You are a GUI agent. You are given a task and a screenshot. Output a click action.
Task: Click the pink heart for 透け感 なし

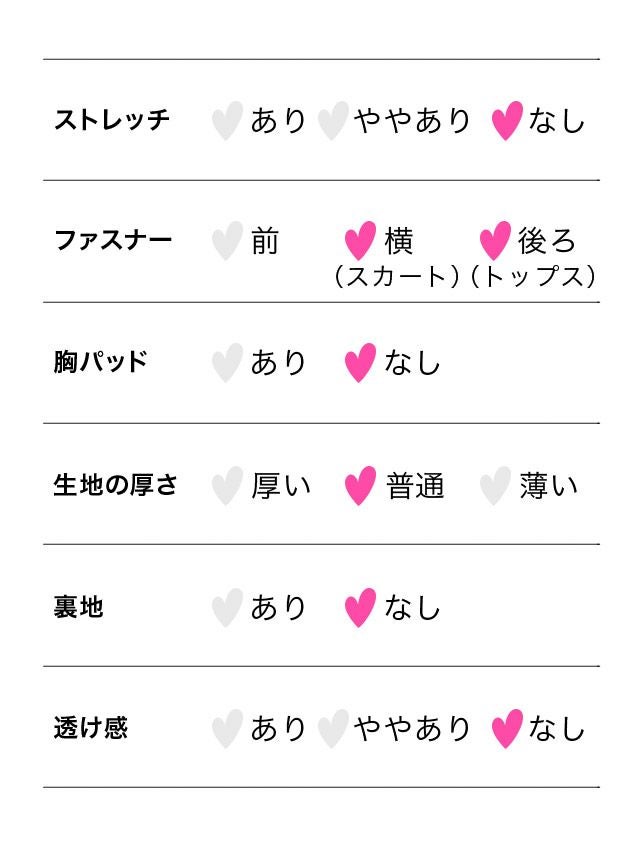[x=507, y=729]
